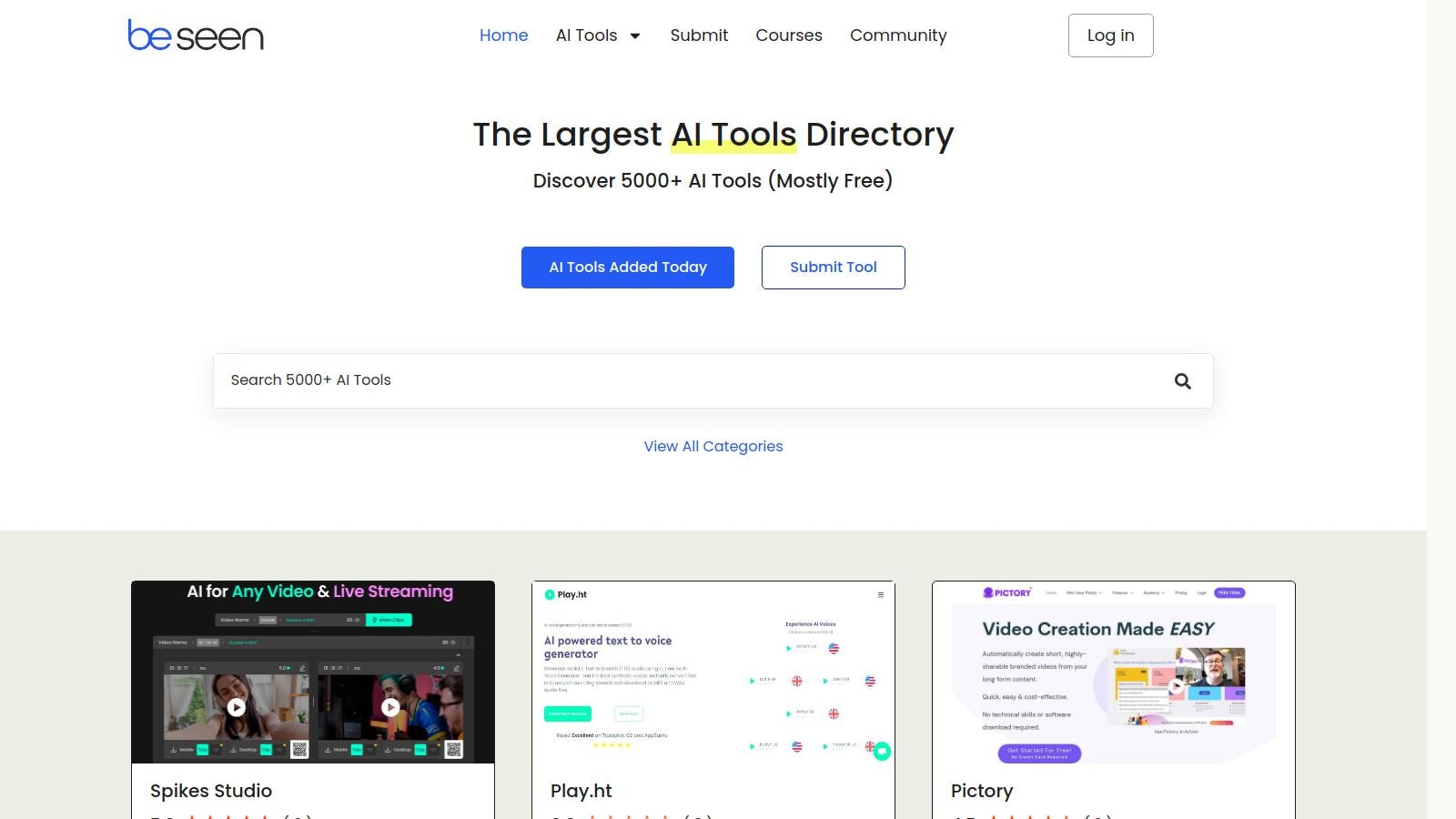
Task: Open the Community page
Action: 898,35
